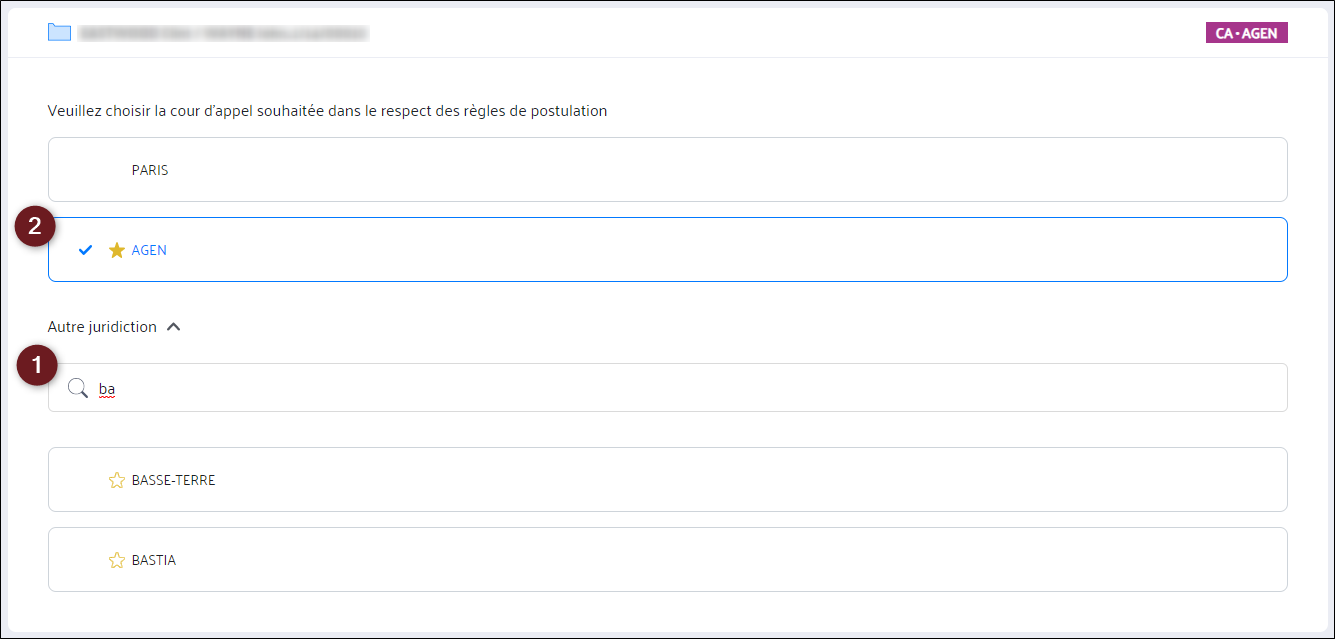
Task: Click the 'Veuillez choisir la cour' instruction text
Action: click(x=327, y=111)
